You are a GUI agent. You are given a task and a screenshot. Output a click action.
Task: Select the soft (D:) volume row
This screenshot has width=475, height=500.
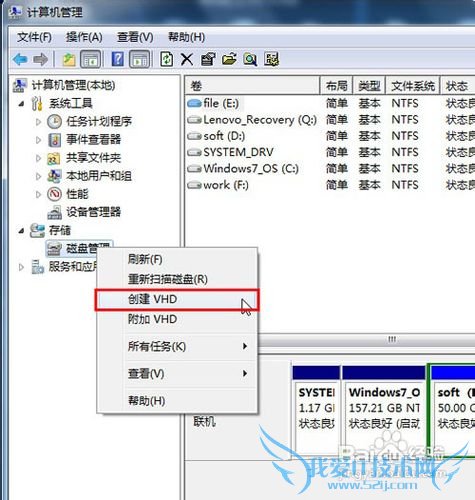(330, 136)
